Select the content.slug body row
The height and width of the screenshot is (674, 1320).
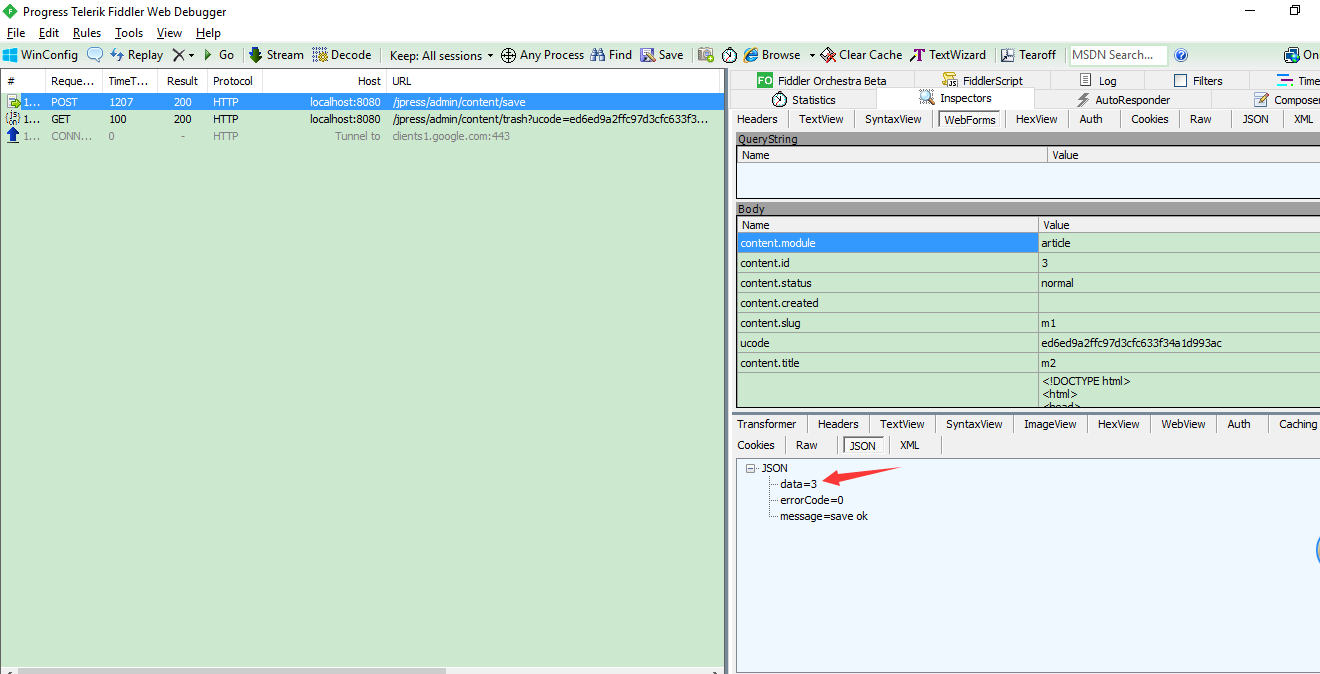click(x=1028, y=323)
